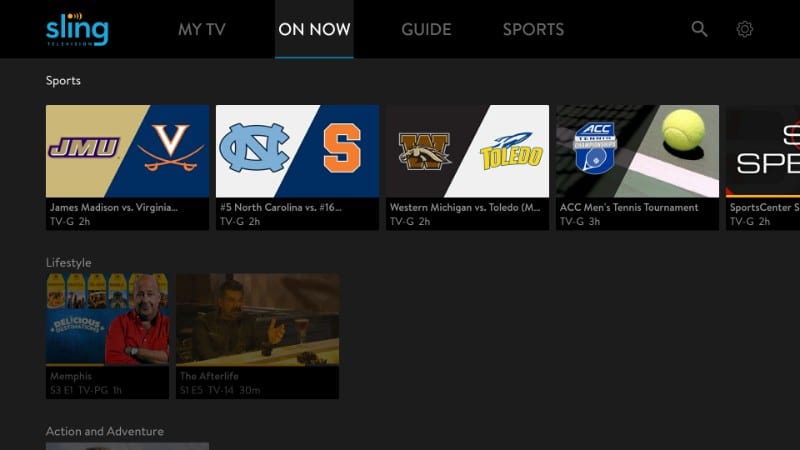The height and width of the screenshot is (450, 800).
Task: Open the Delicious Destinations Memphis thumbnail
Action: [107, 319]
